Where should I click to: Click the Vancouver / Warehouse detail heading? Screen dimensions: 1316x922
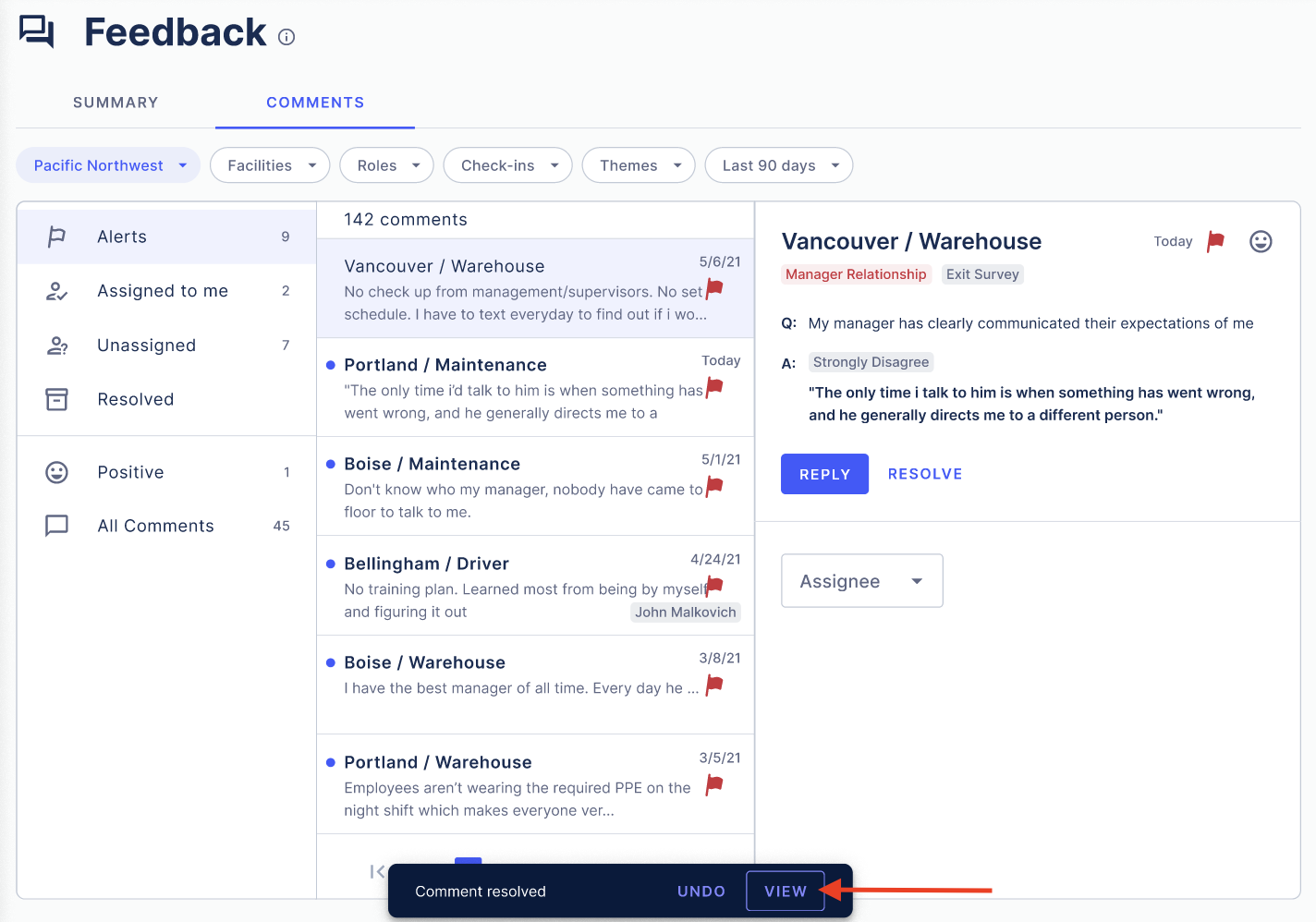[911, 241]
